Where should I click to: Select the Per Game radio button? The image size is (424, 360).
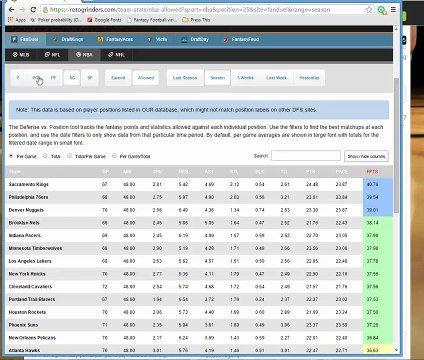[x=11, y=156]
